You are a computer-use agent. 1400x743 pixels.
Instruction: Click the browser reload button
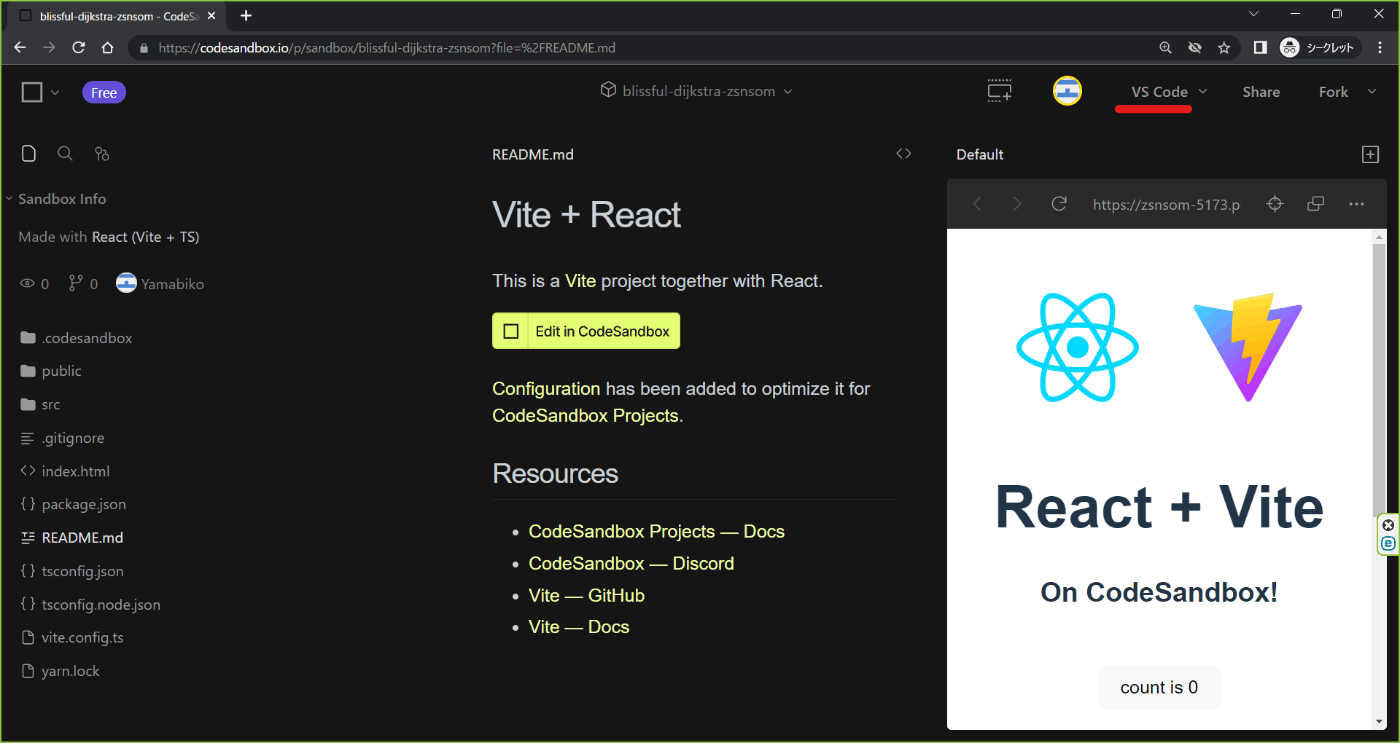click(77, 47)
